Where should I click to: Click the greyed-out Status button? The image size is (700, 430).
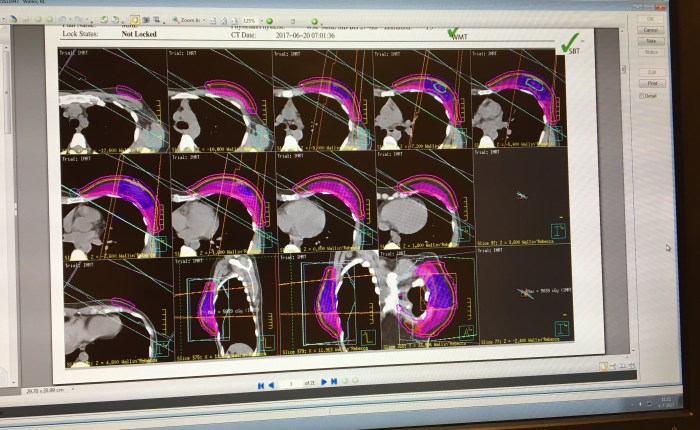click(x=652, y=52)
